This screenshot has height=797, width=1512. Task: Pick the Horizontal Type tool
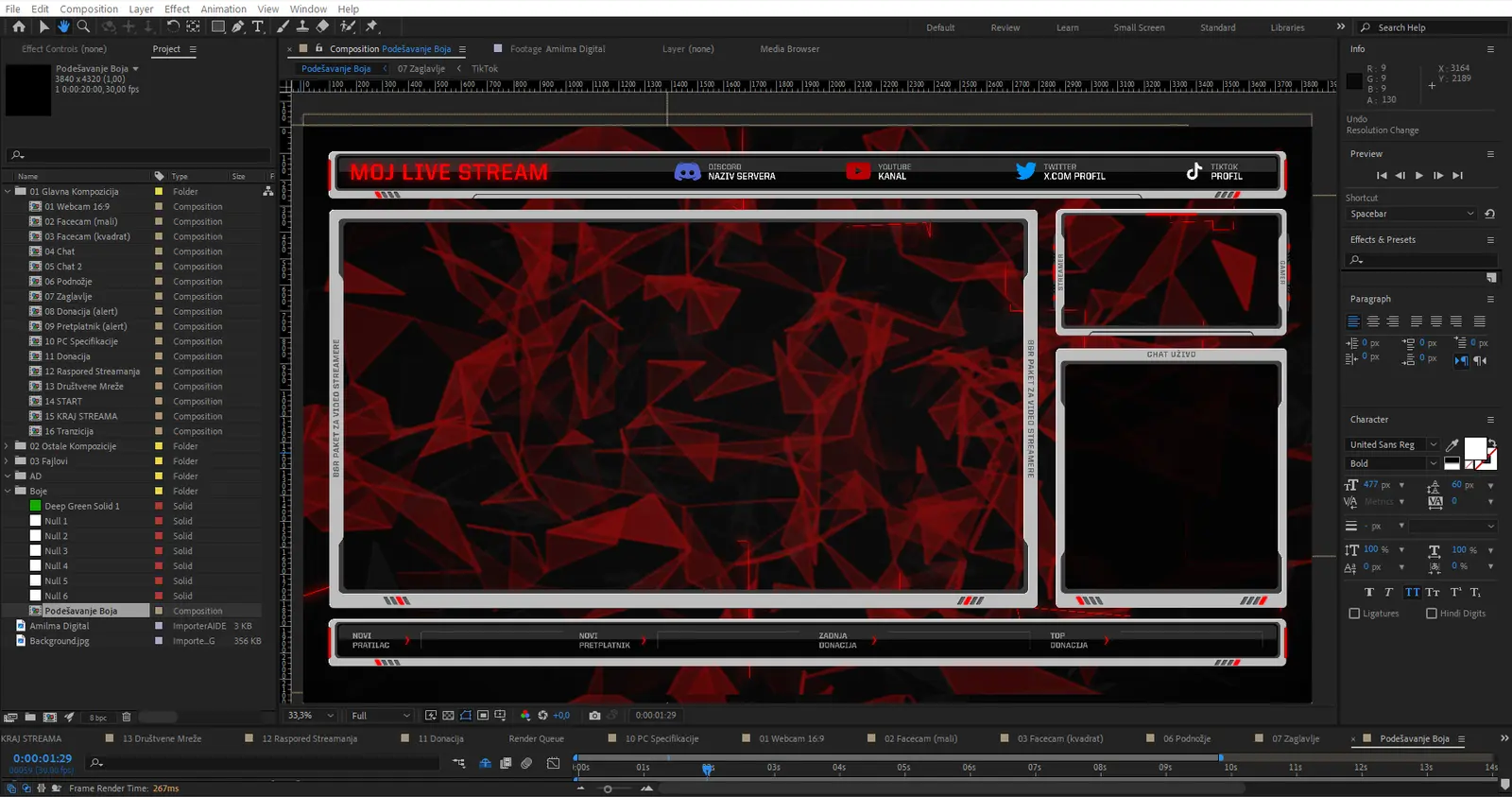point(258,26)
